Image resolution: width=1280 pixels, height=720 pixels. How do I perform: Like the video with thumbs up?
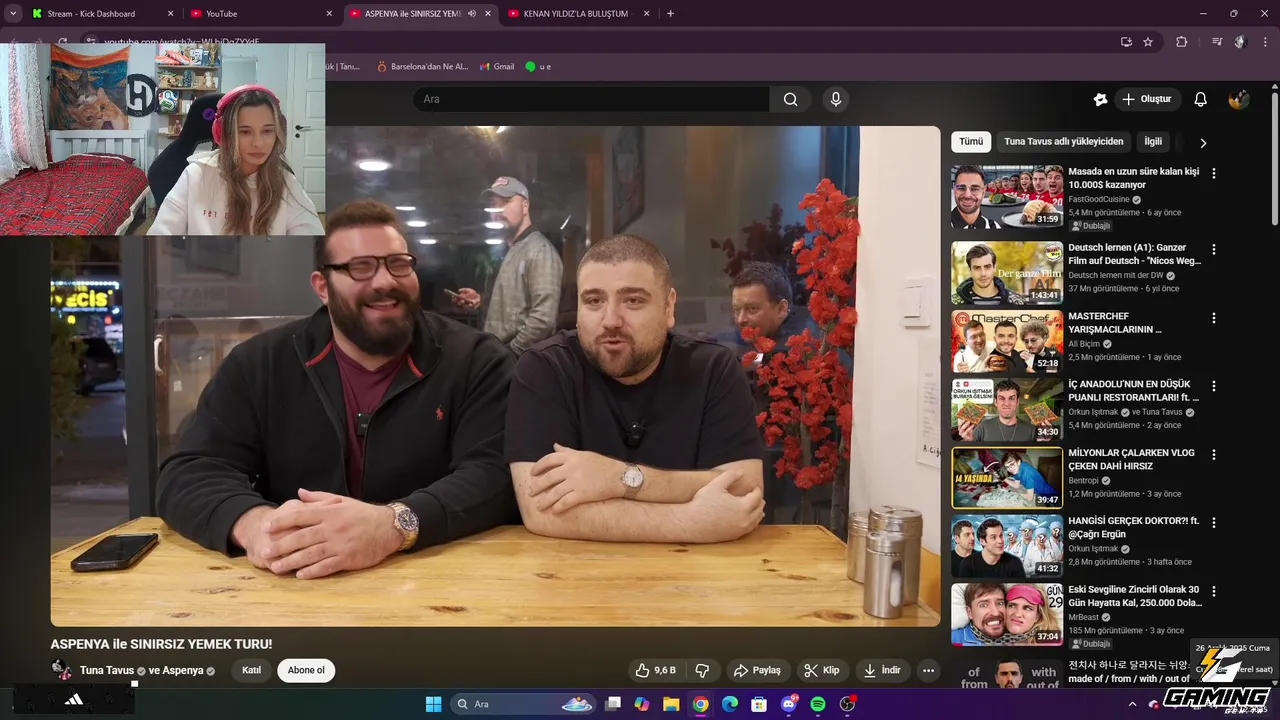click(655, 670)
